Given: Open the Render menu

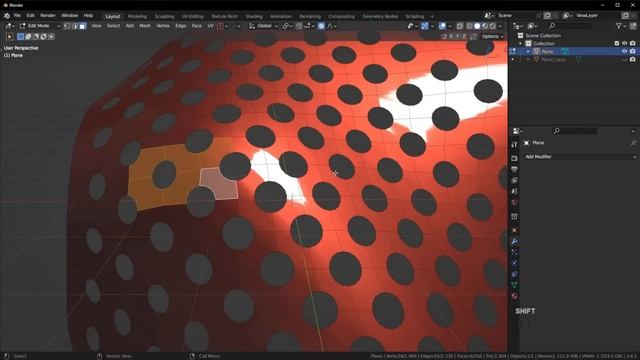Looking at the screenshot, I should coord(48,16).
